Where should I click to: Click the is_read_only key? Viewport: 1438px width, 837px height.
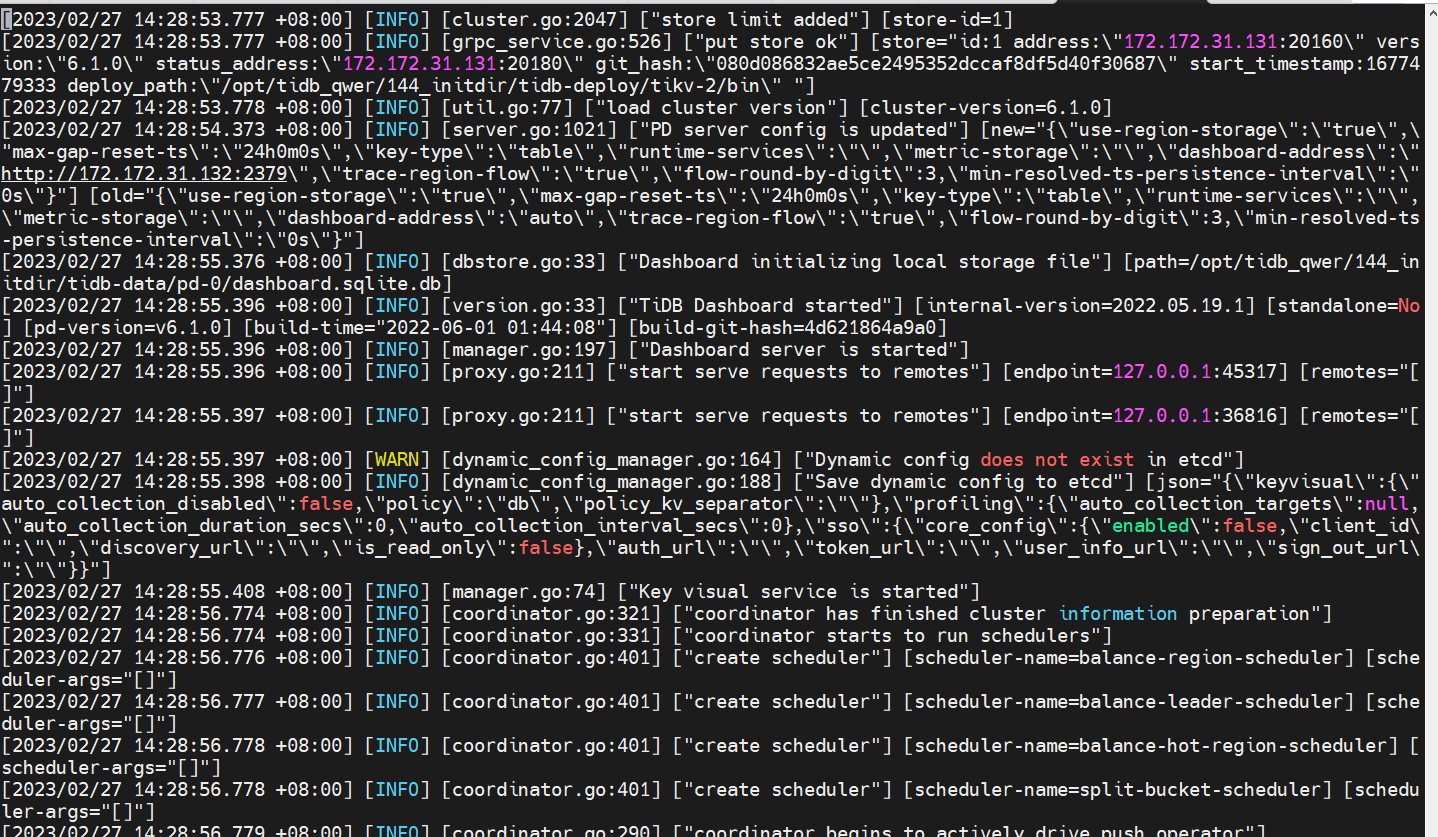pyautogui.click(x=419, y=548)
